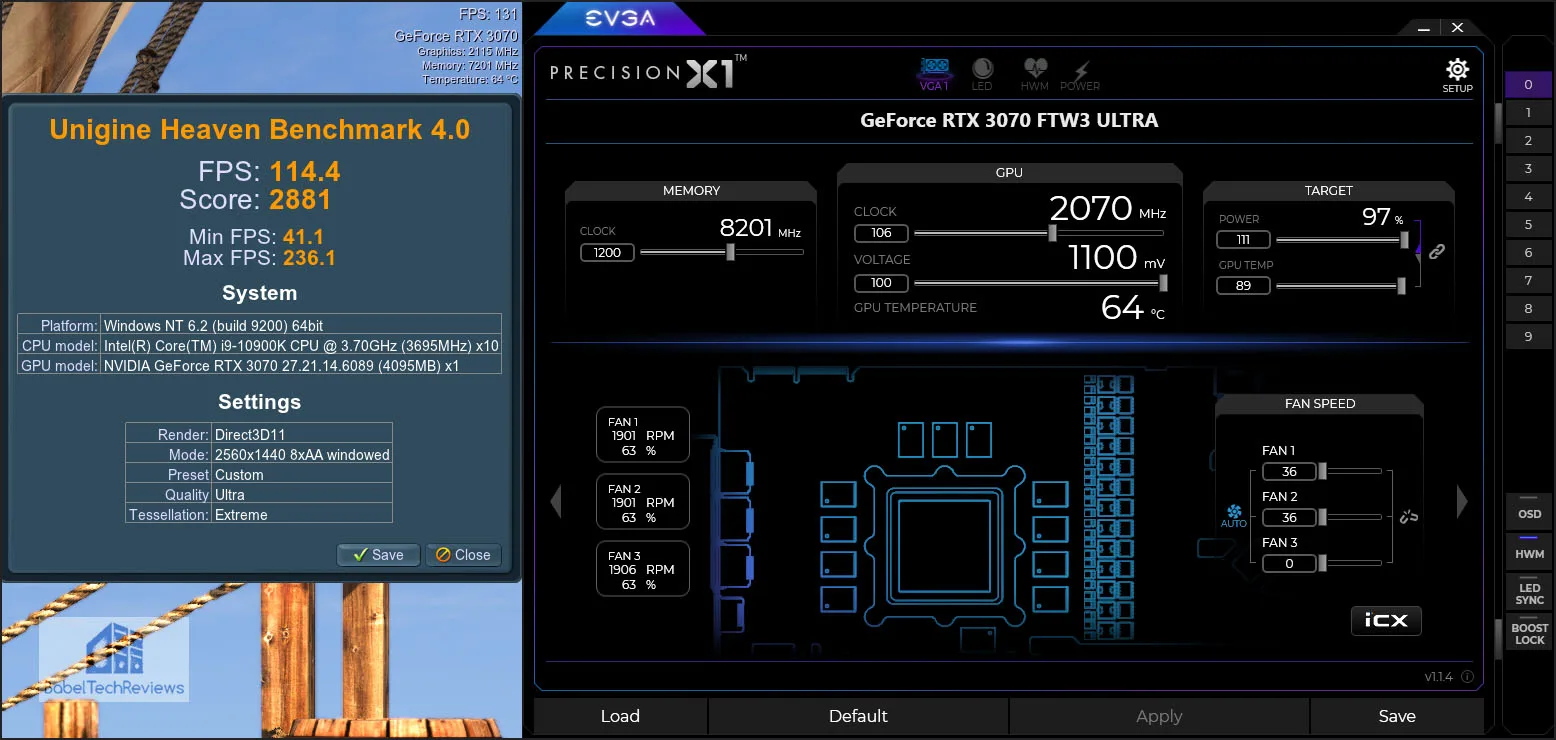Click Save in Precision X1

click(1396, 716)
